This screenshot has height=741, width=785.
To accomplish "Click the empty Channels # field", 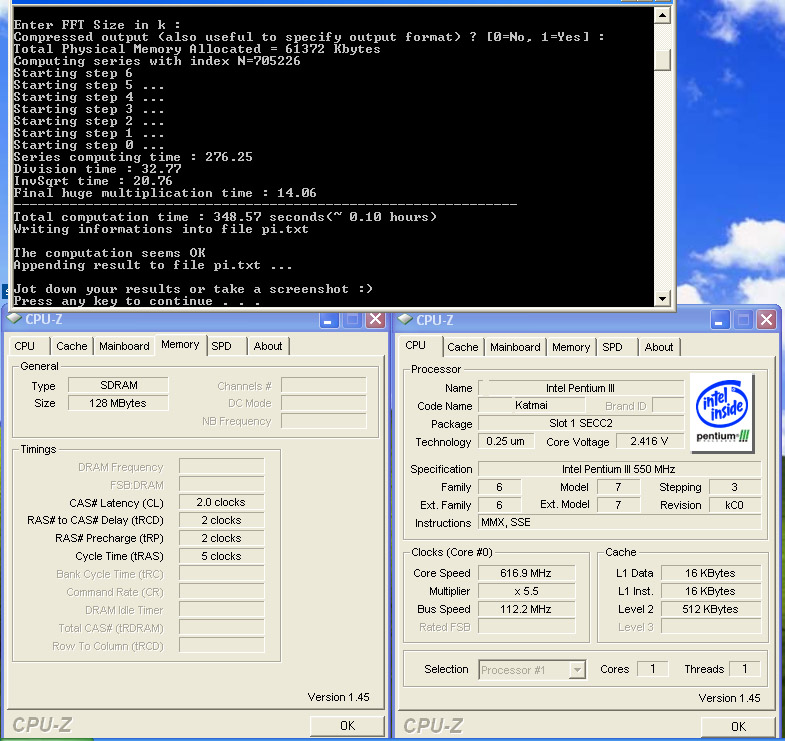I will 323,386.
